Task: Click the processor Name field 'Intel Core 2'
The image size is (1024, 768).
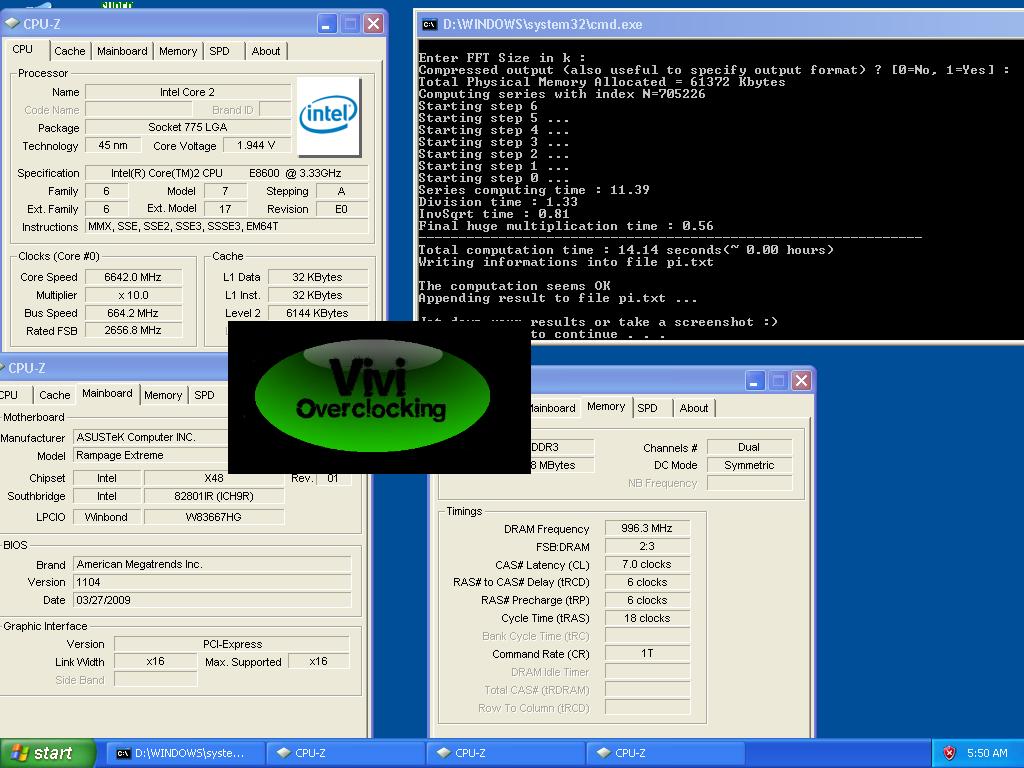Action: 187,92
